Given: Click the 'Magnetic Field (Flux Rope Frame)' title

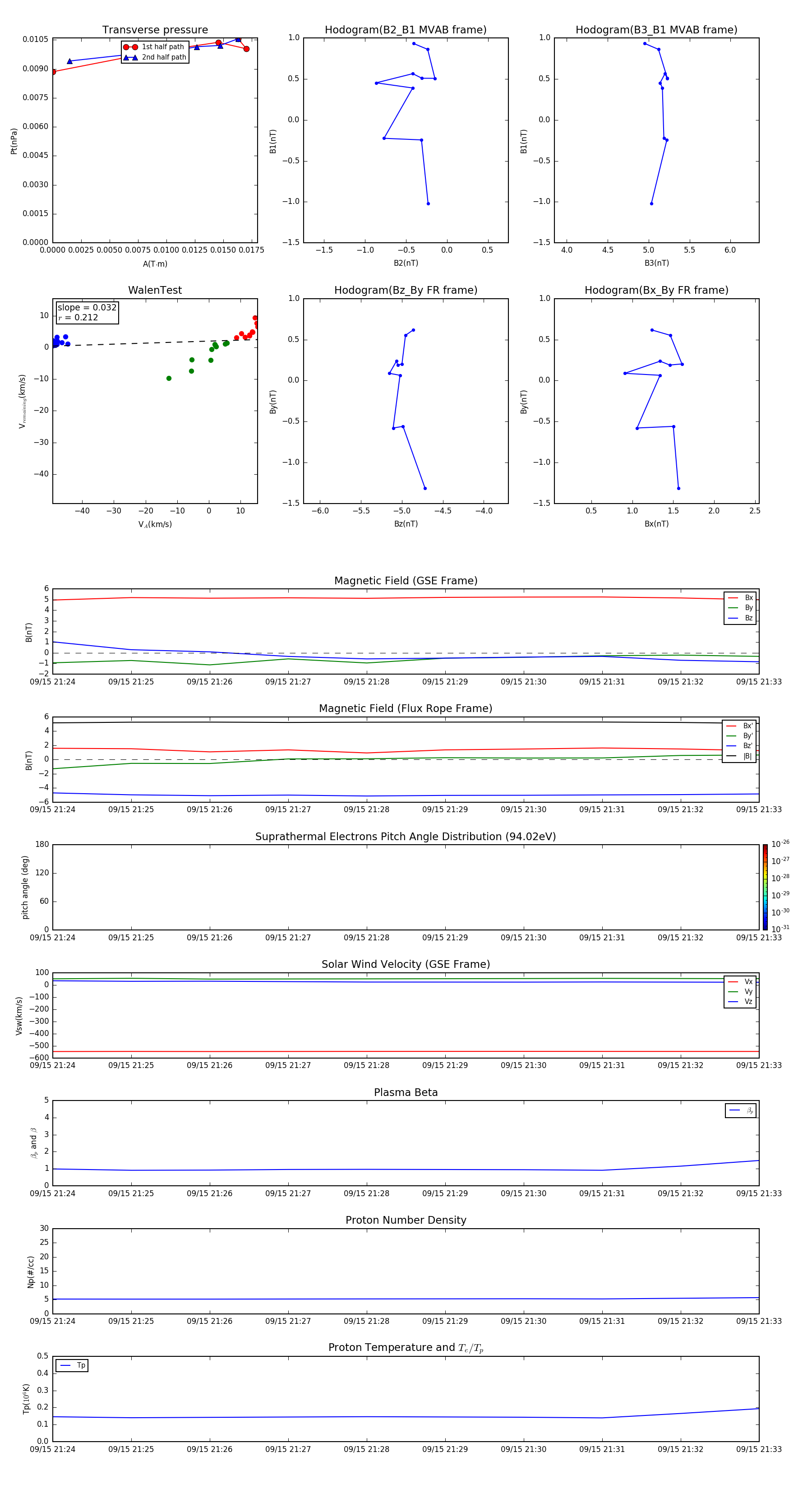Looking at the screenshot, I should pos(406,709).
